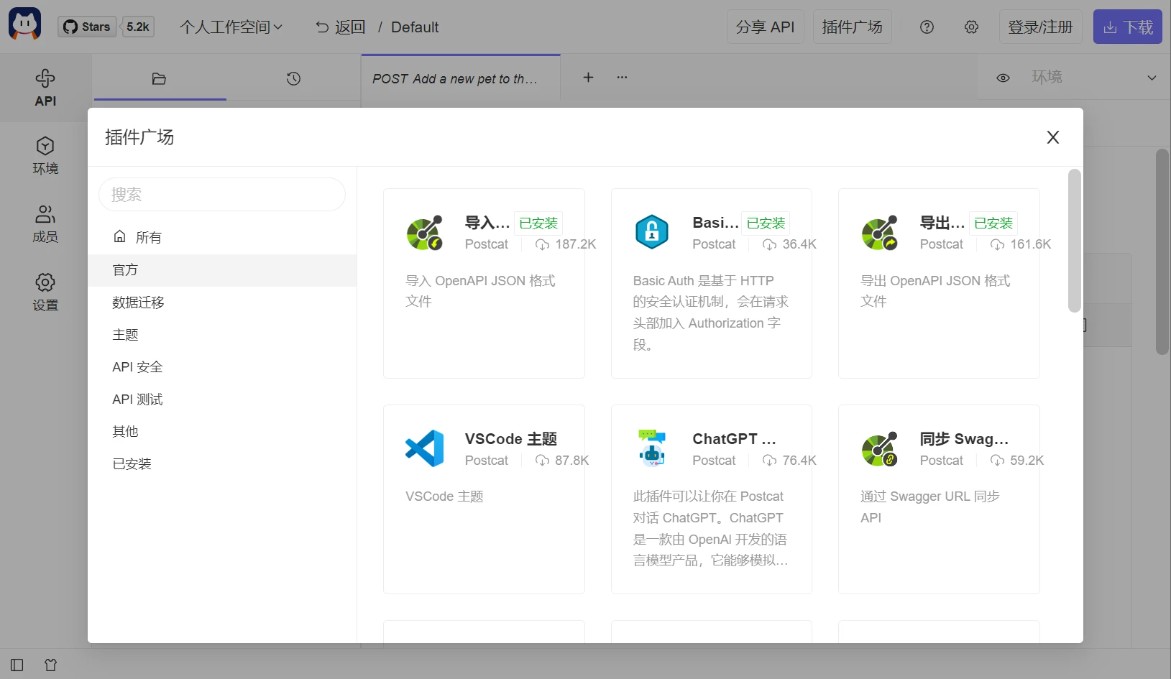Open the 同步 Swag... plugin title

tap(964, 438)
